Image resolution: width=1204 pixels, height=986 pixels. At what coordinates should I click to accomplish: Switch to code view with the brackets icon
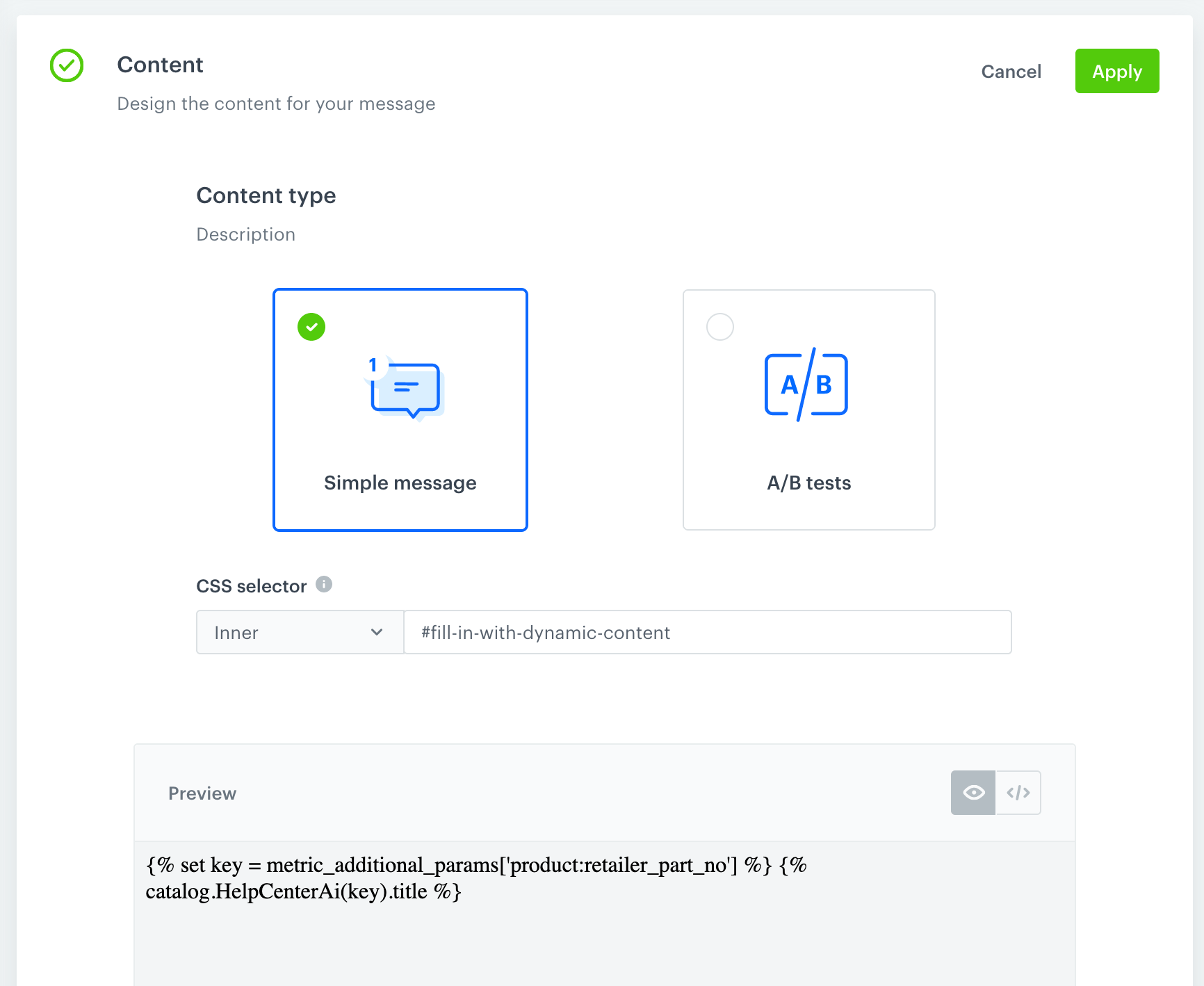coord(1018,793)
